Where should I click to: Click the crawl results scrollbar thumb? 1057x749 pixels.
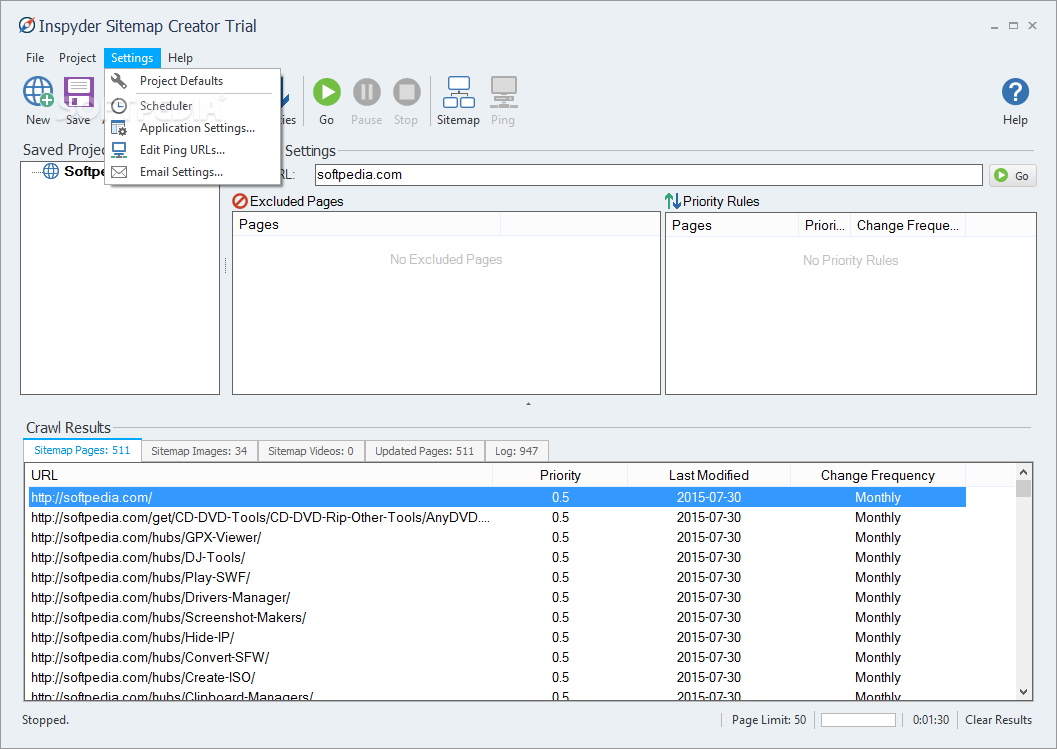point(1023,488)
